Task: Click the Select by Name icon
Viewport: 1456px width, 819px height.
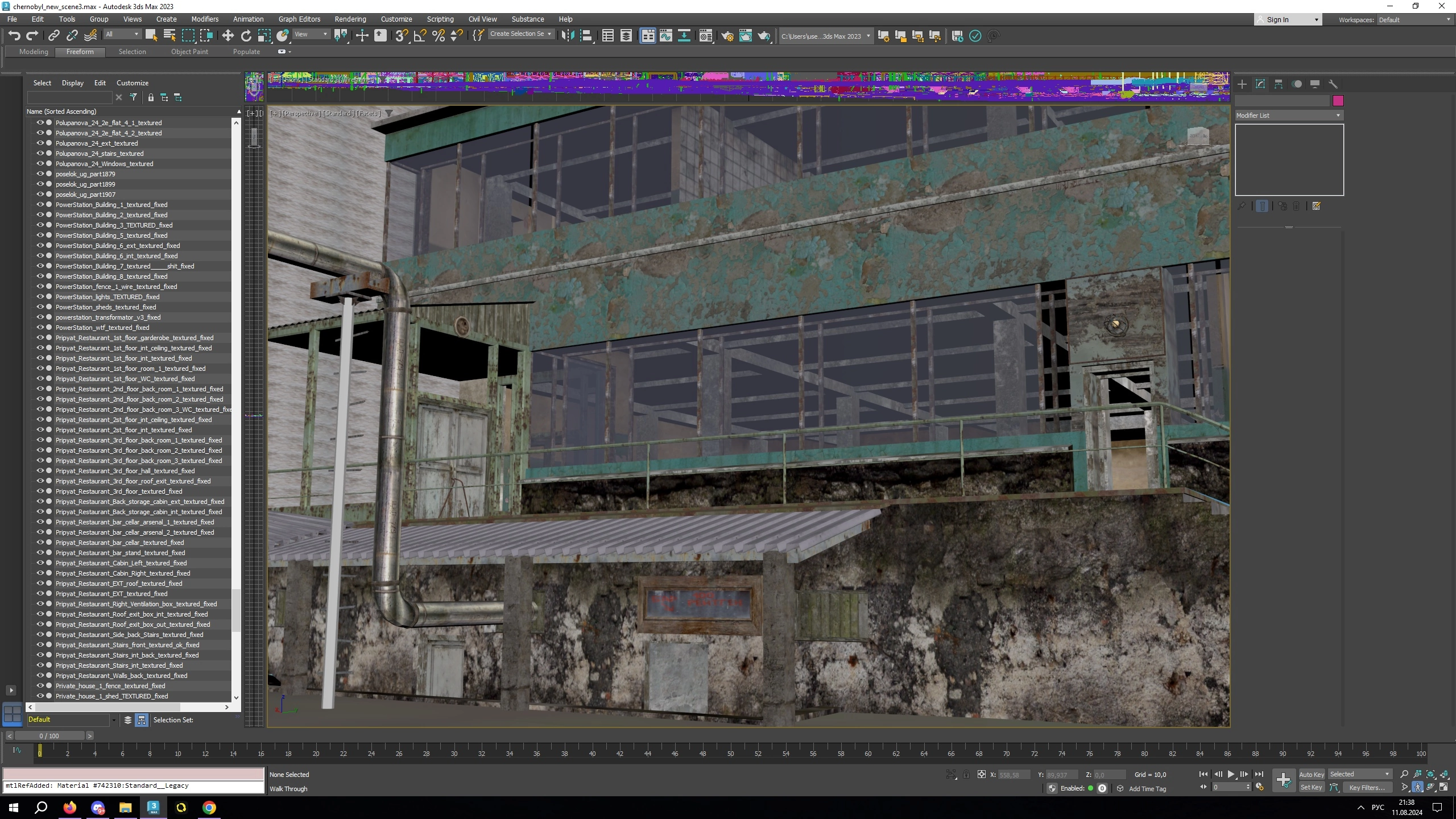Action: coord(169,36)
